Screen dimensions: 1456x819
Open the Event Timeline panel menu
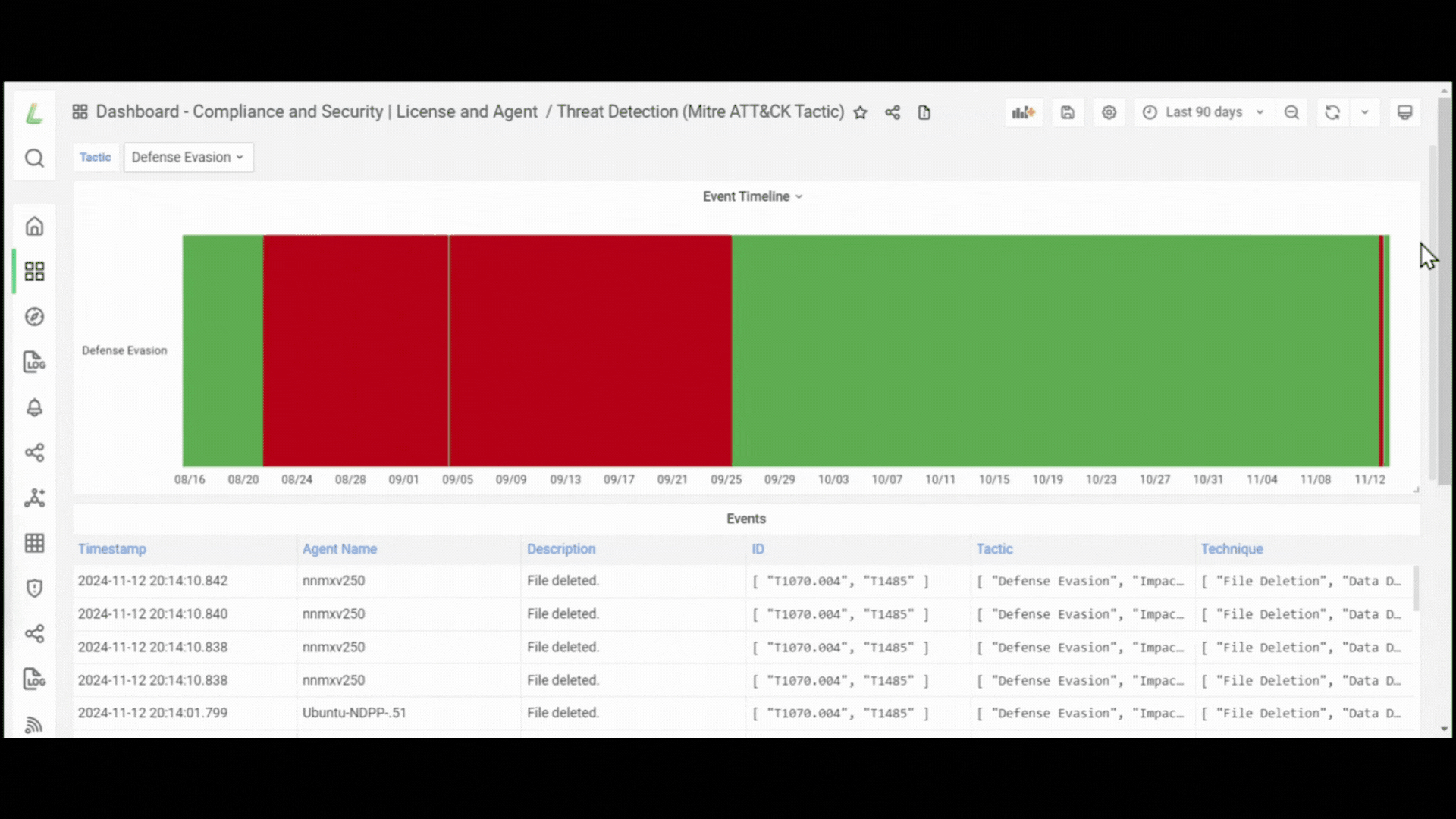[752, 196]
